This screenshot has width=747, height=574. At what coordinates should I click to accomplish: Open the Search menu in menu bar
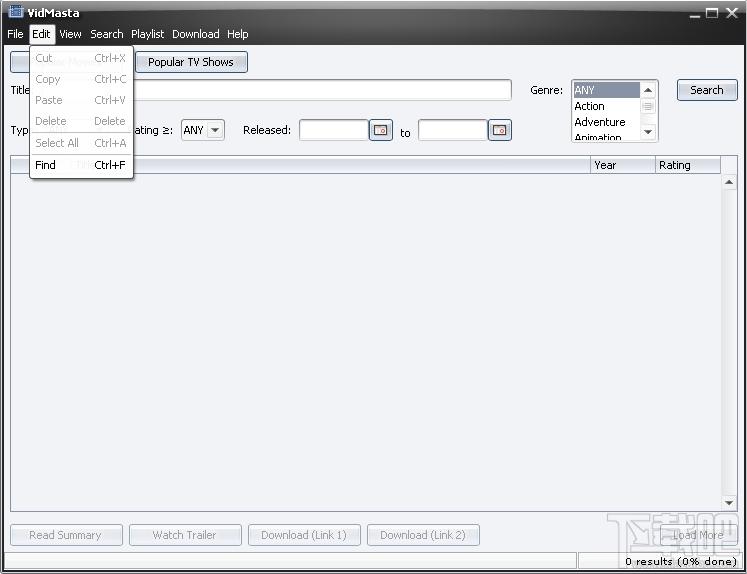pyautogui.click(x=107, y=34)
